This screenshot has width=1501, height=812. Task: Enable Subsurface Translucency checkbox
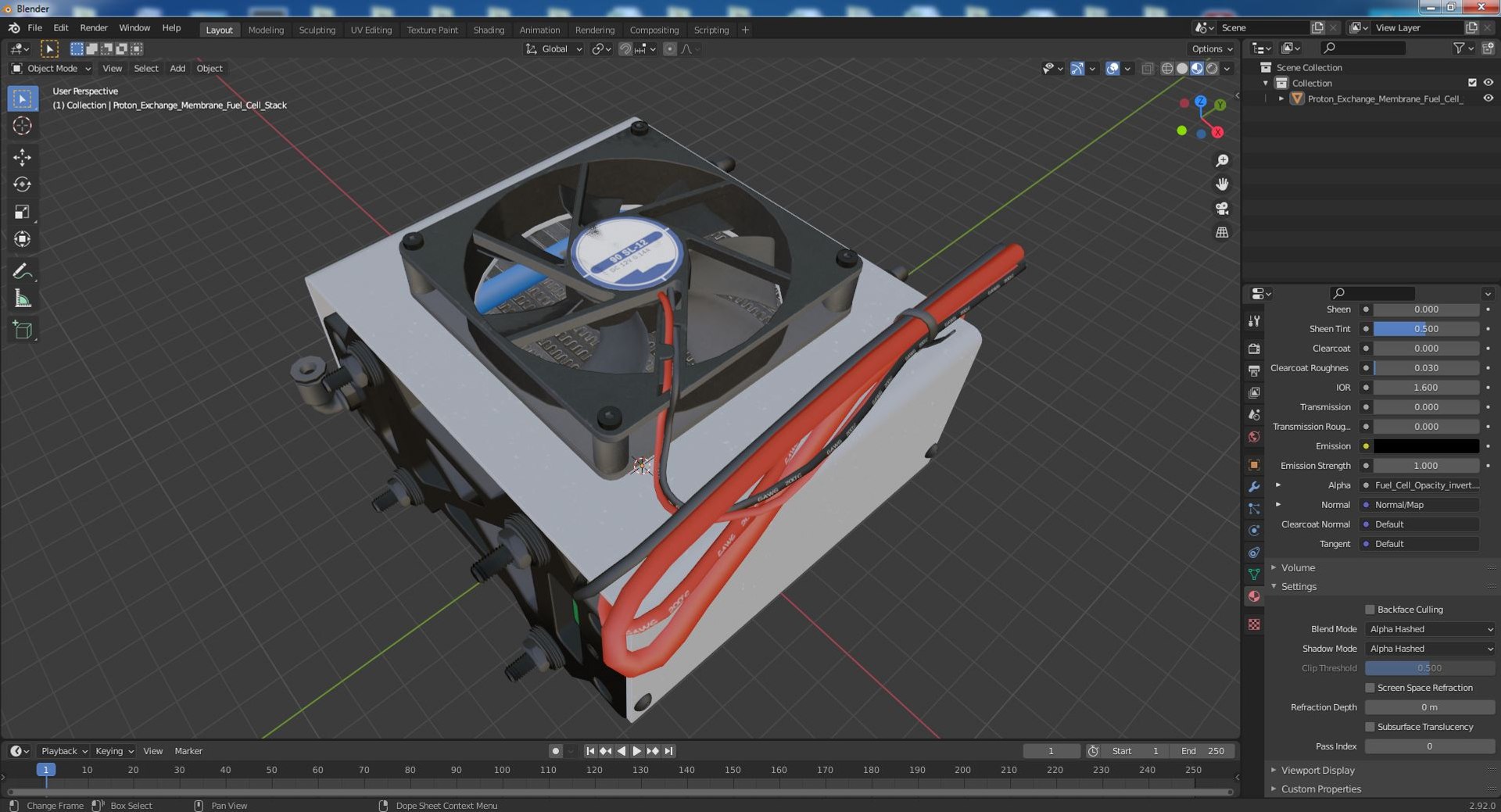point(1370,727)
